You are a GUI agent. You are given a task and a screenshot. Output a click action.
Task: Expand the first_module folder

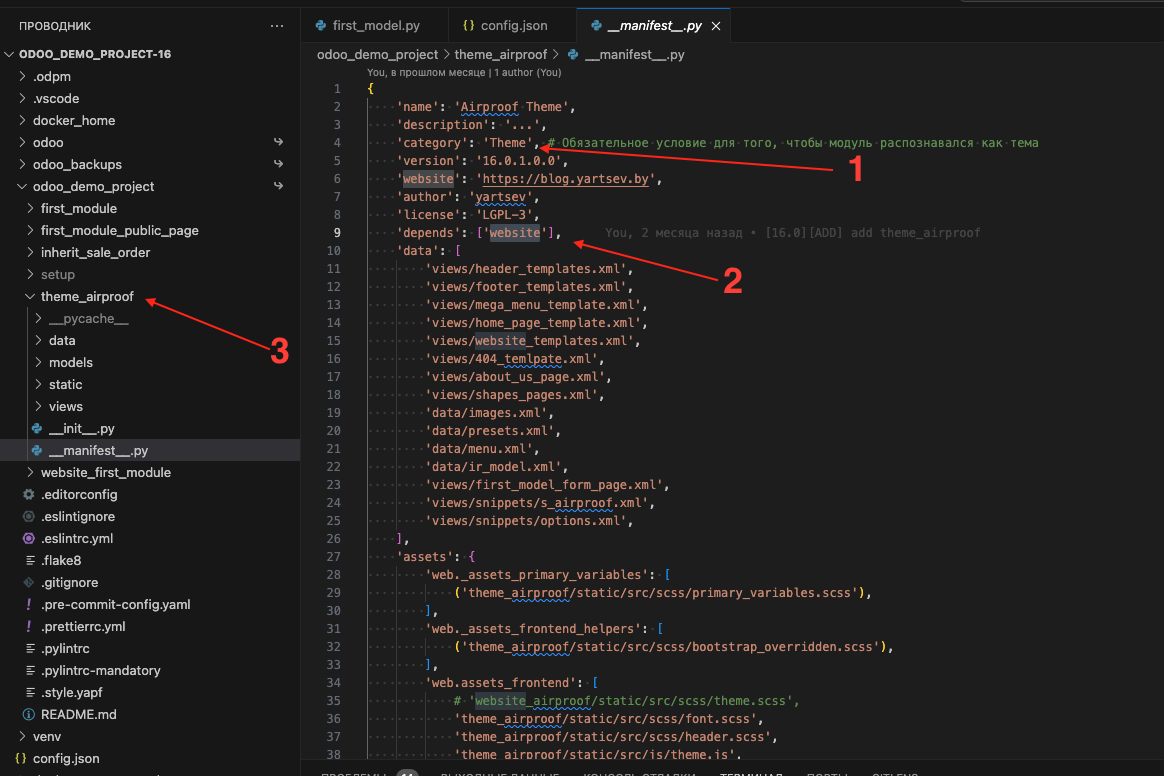coord(30,209)
